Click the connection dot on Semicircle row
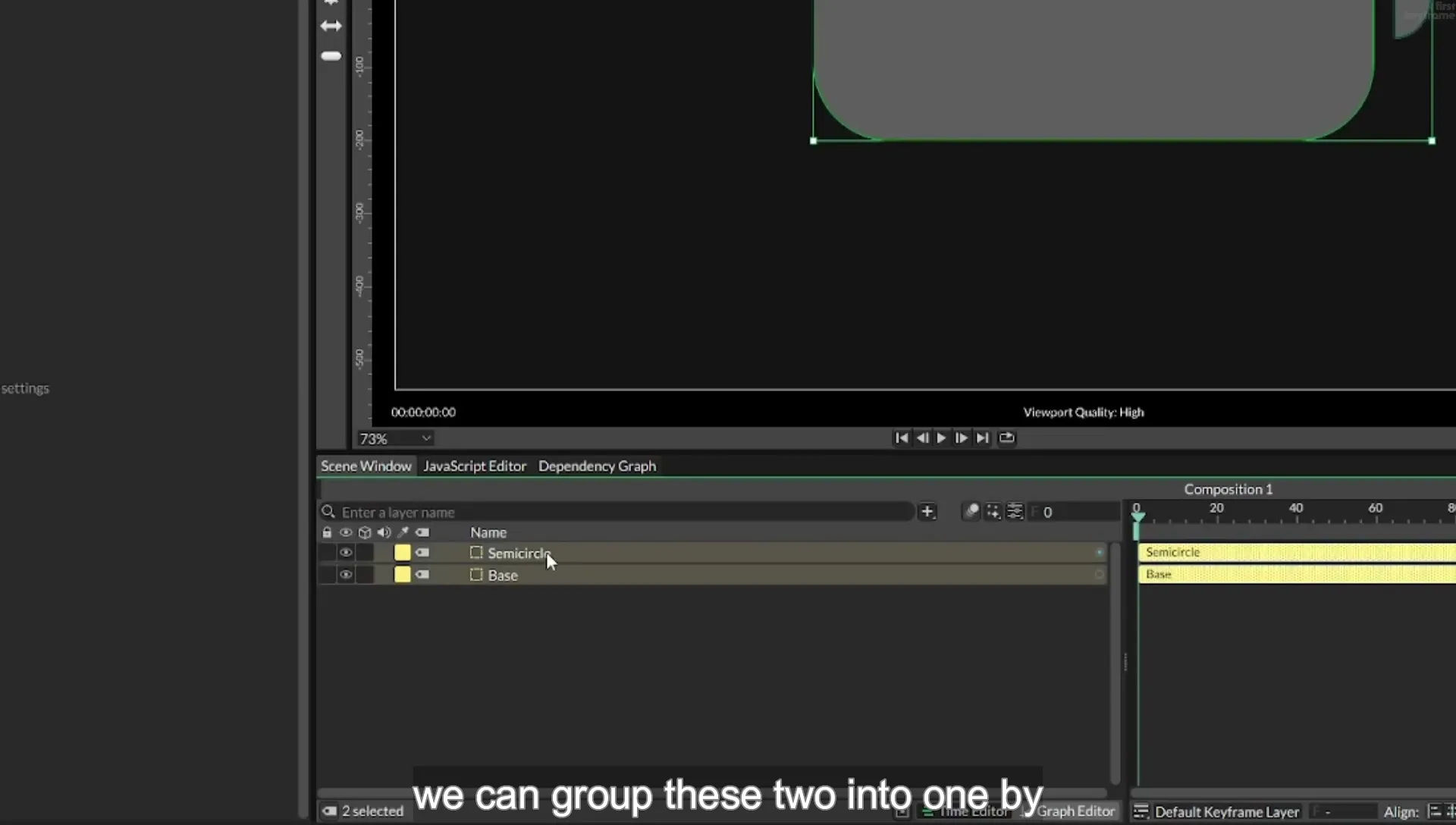The image size is (1456, 825). [1099, 553]
